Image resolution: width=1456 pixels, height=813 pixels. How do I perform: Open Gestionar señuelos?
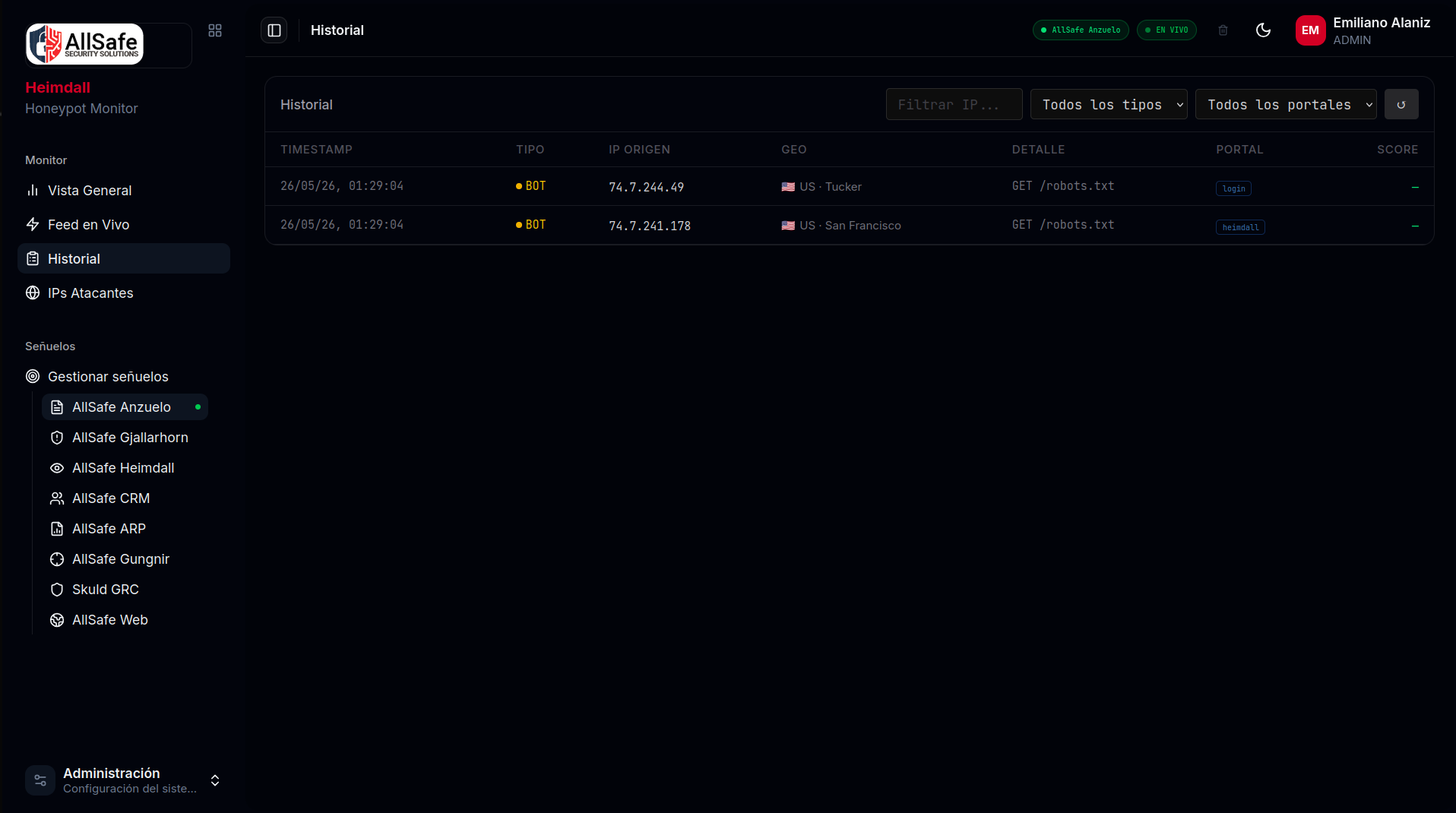(124, 377)
